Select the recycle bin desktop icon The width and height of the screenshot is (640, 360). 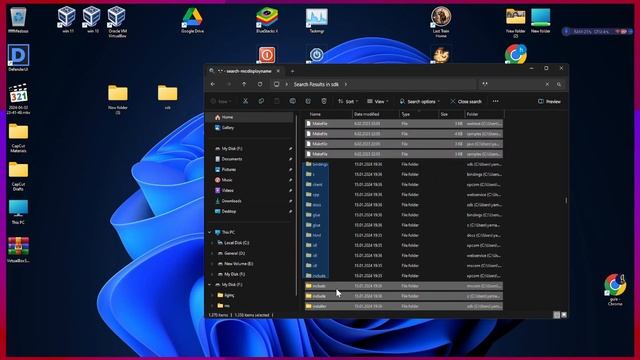pyautogui.click(x=18, y=20)
